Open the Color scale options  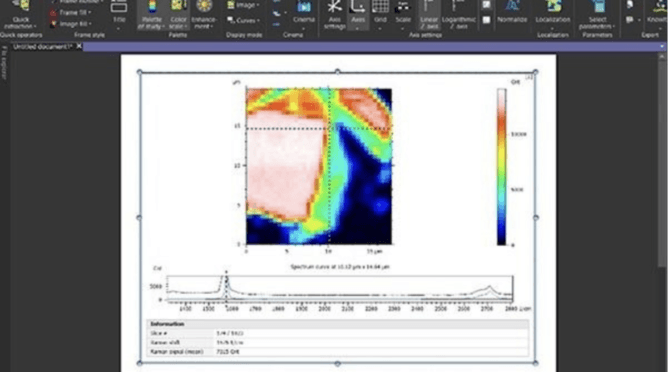click(178, 15)
